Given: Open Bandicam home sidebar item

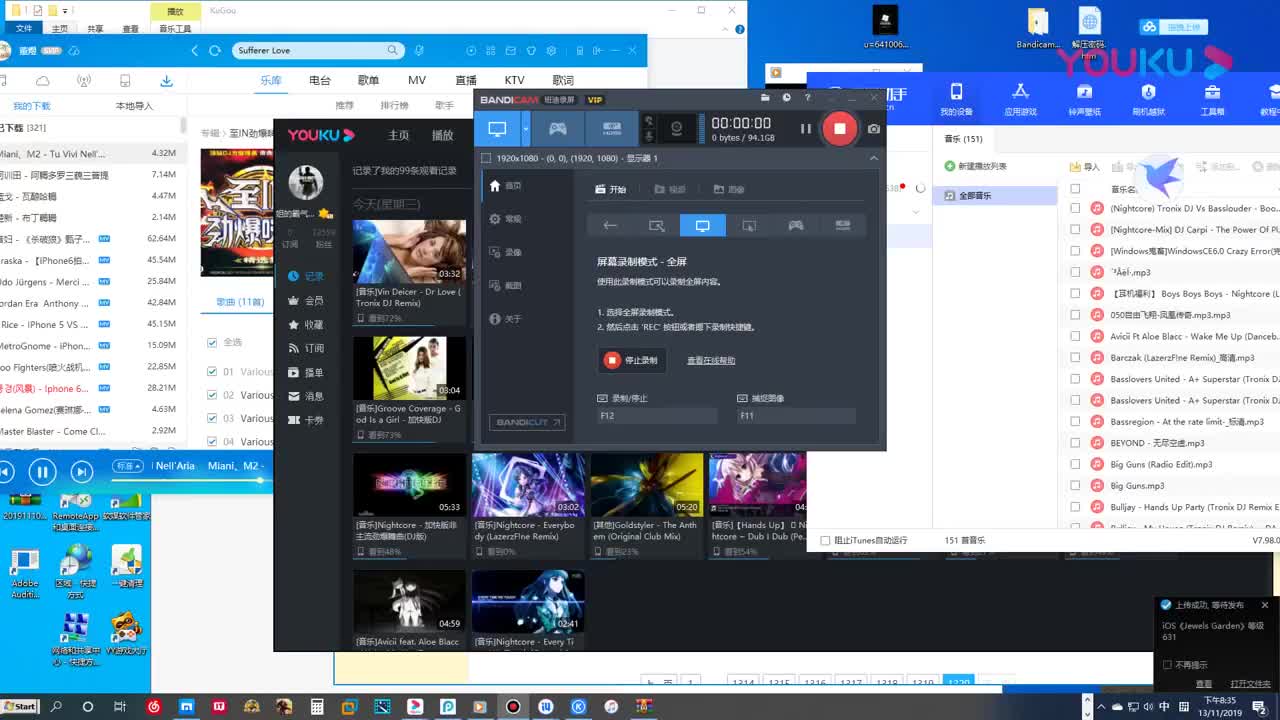Looking at the screenshot, I should pos(505,186).
